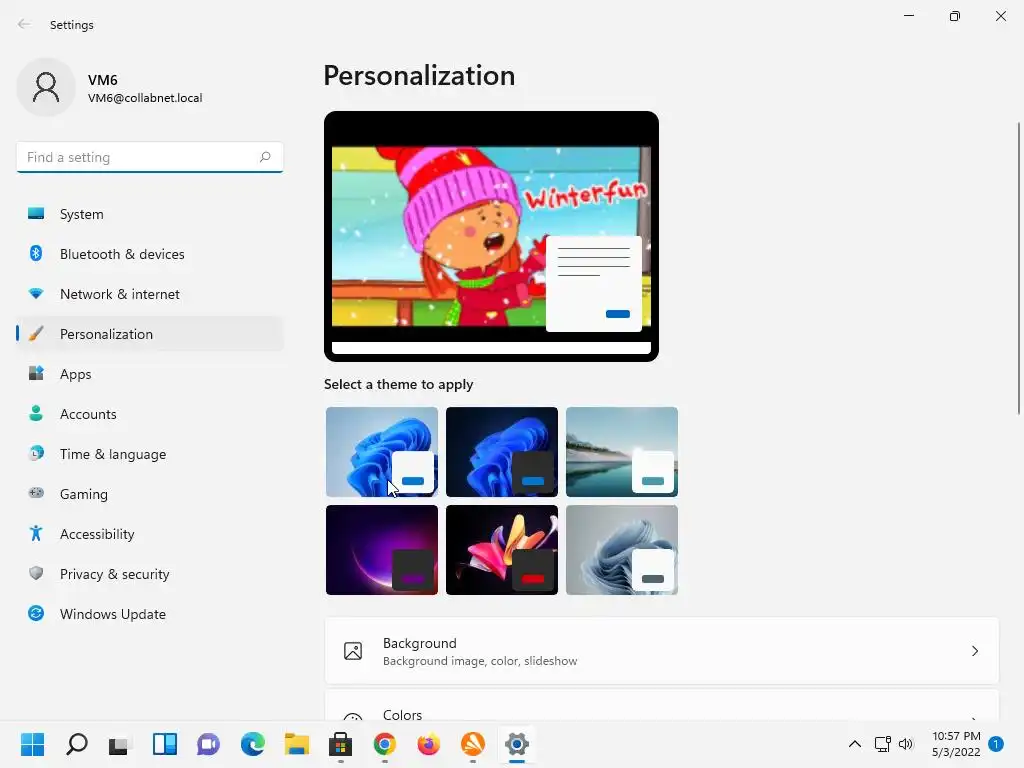1024x768 pixels.
Task: Click the Privacy & security shield icon
Action: (36, 573)
